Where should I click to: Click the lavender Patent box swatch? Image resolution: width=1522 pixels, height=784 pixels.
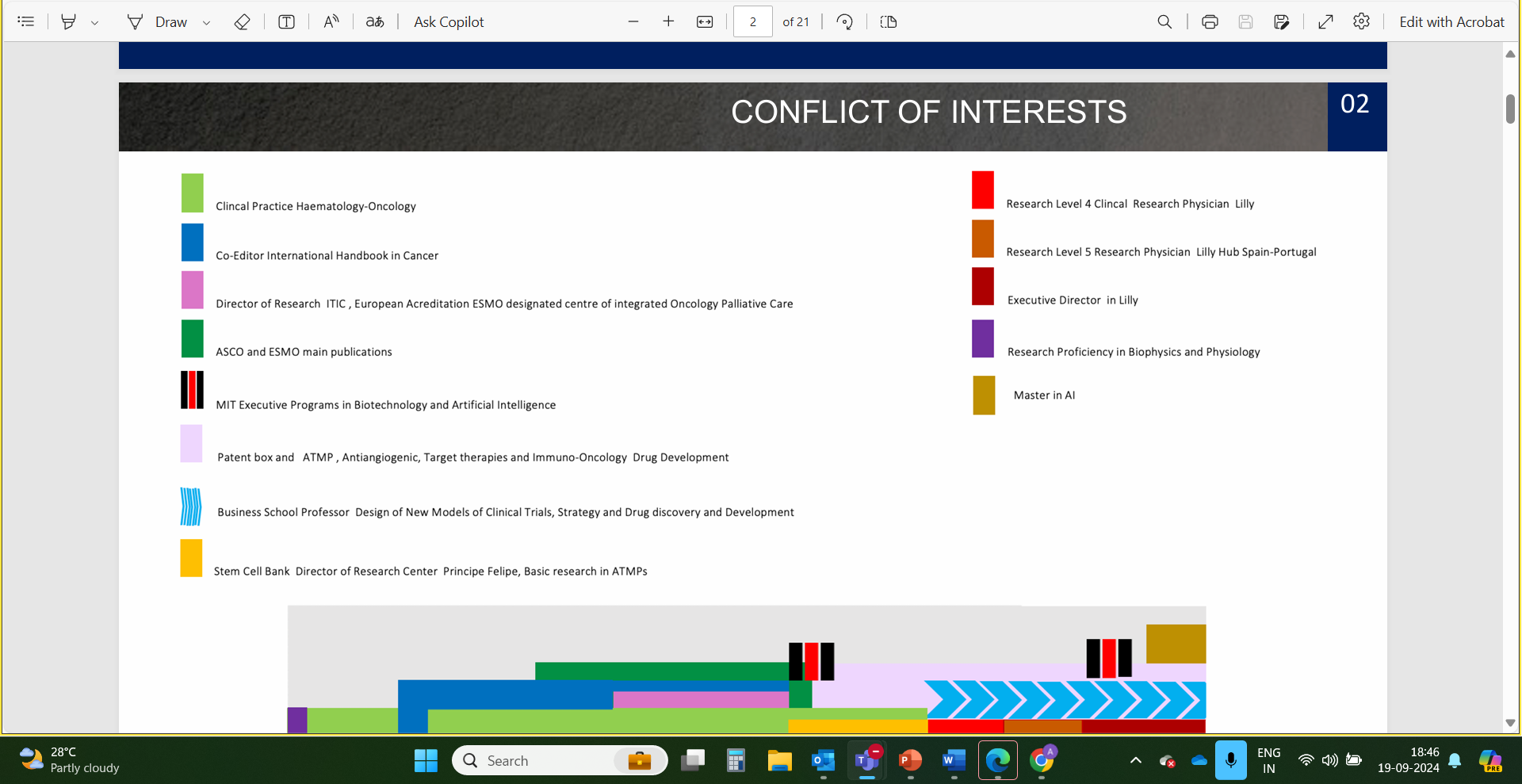(191, 443)
